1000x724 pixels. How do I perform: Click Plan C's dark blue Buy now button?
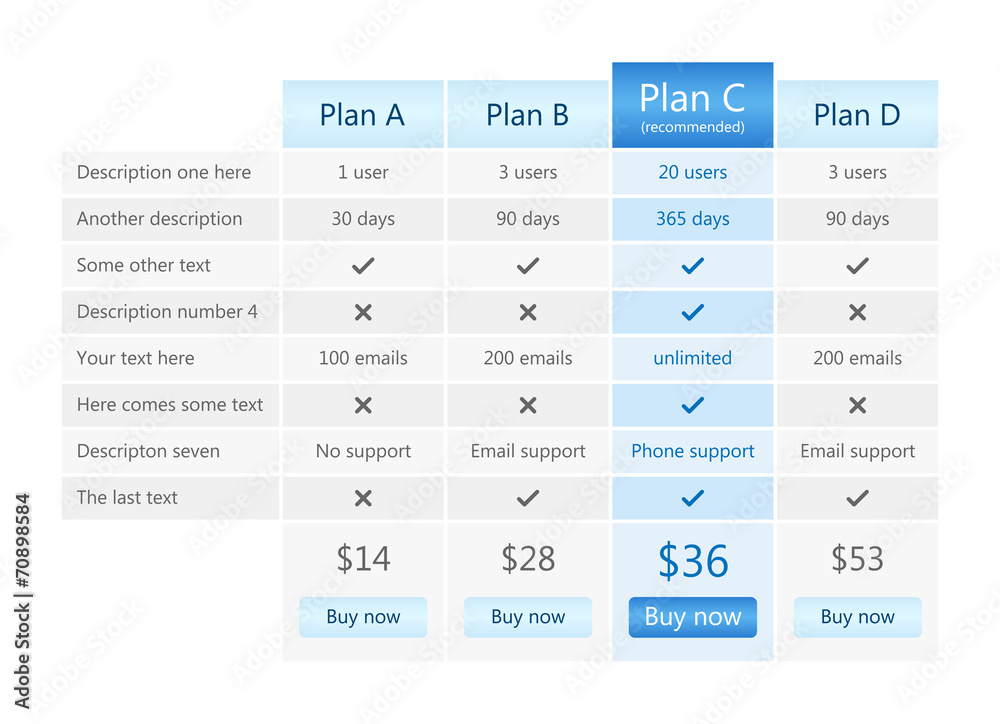pyautogui.click(x=693, y=617)
